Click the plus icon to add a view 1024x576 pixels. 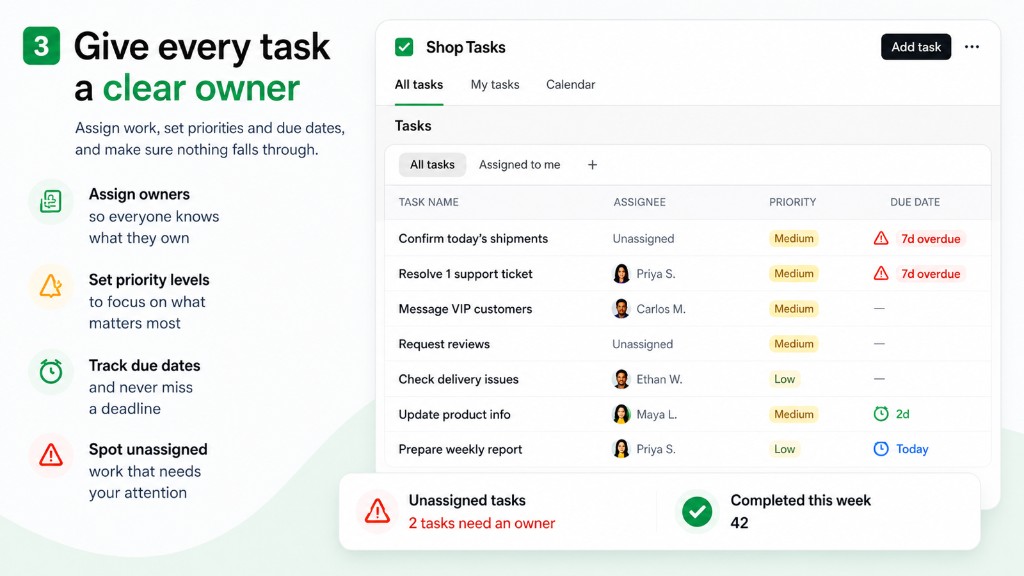(592, 165)
